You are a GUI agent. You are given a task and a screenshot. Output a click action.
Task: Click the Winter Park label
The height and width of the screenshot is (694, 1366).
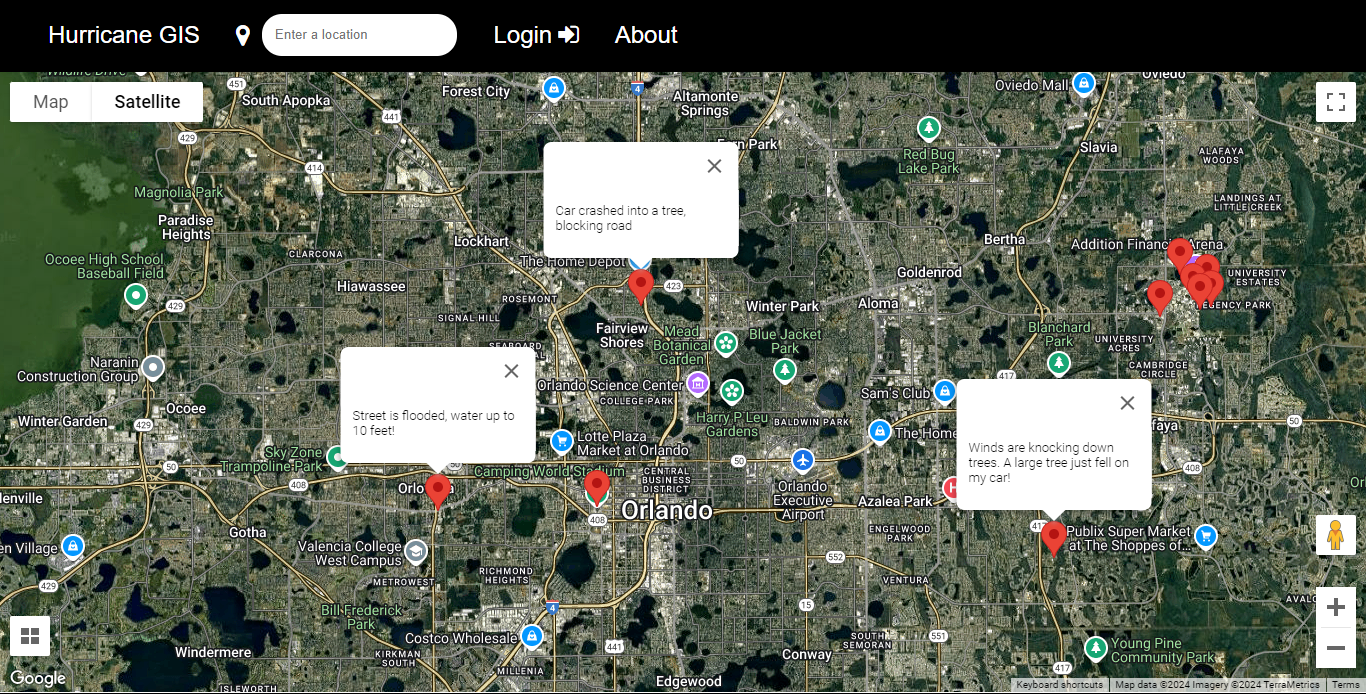click(782, 306)
